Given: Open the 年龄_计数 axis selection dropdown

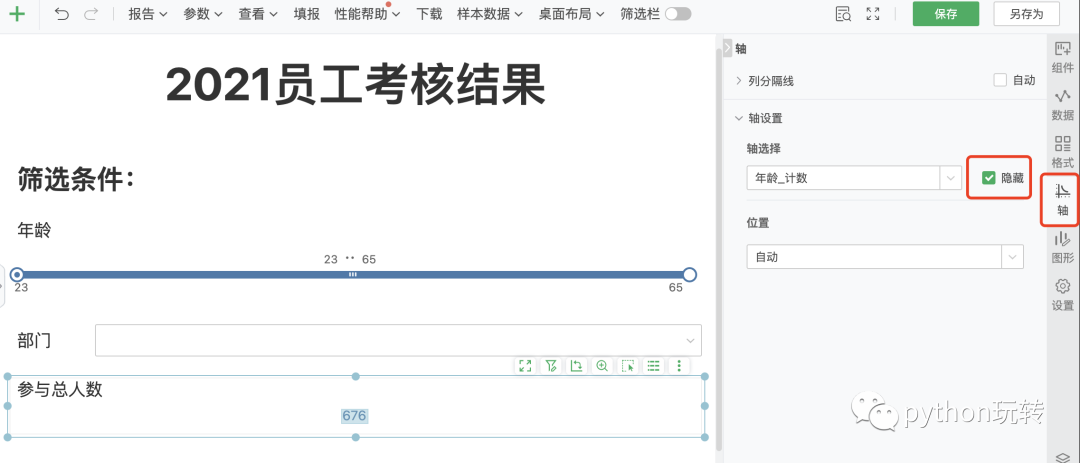Looking at the screenshot, I should (854, 178).
